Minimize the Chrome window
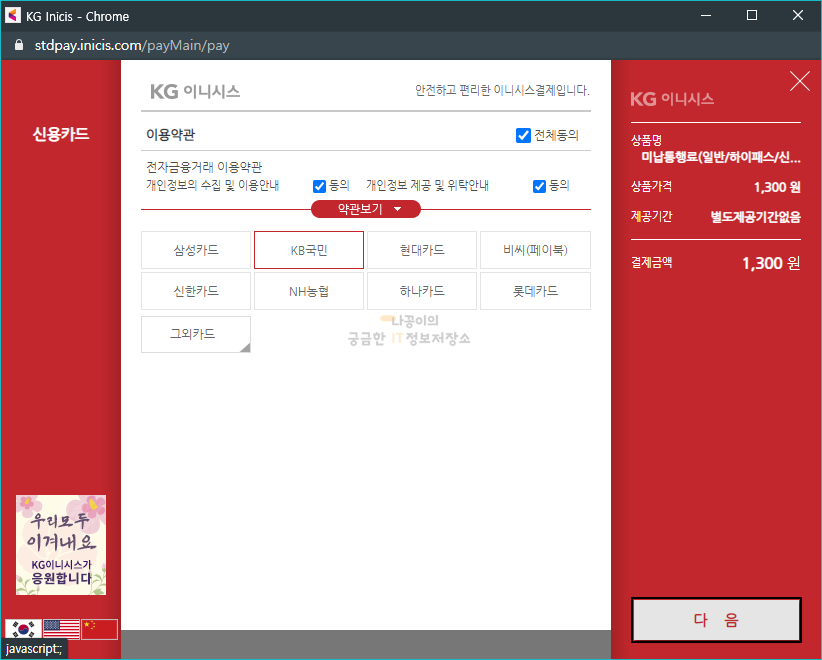Image resolution: width=822 pixels, height=660 pixels. [x=706, y=16]
